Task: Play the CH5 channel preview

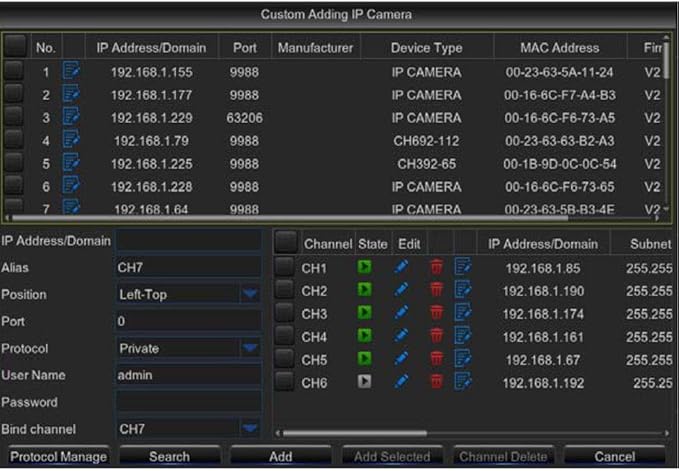Action: point(365,358)
